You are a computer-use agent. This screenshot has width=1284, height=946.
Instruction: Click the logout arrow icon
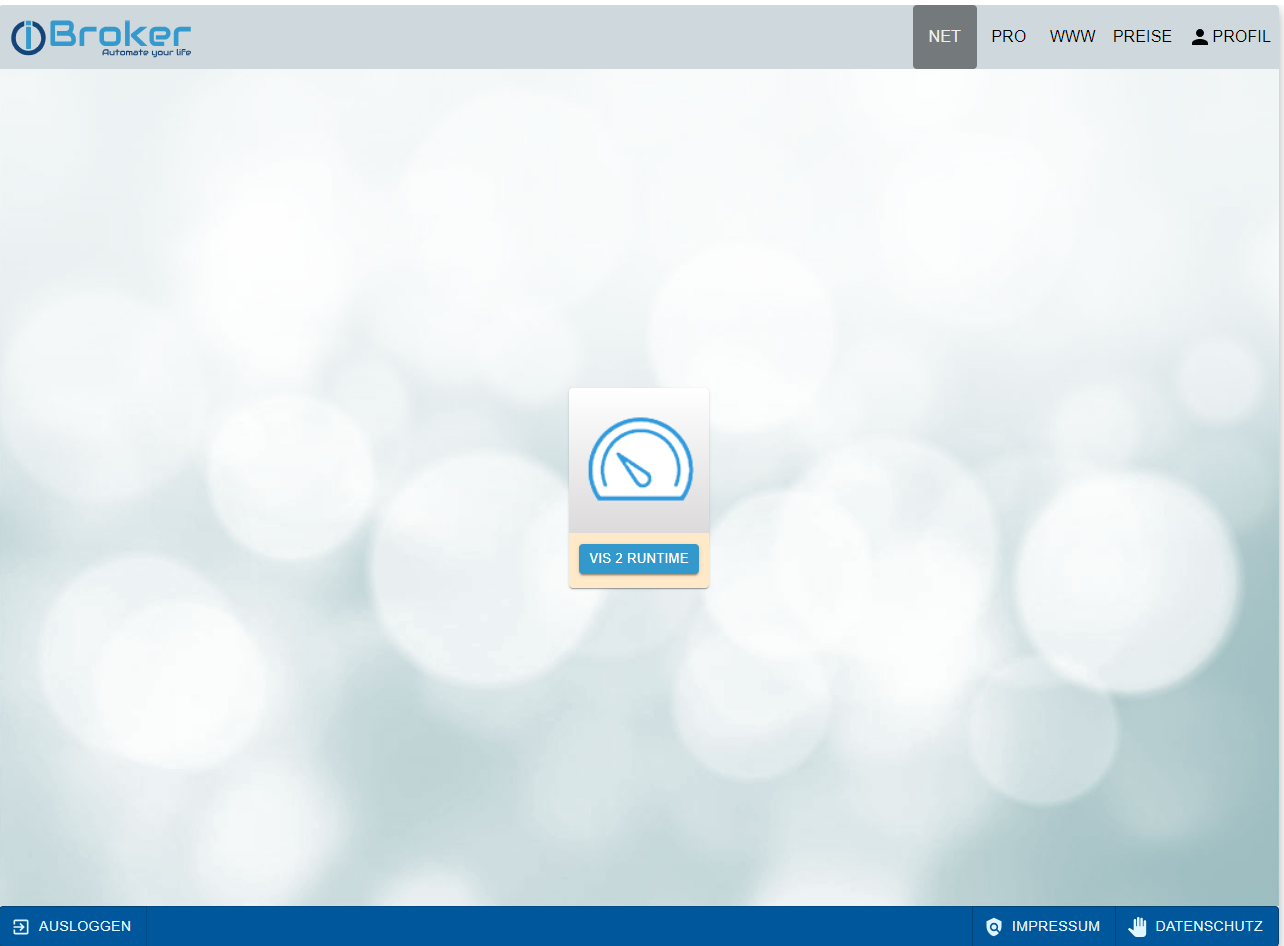21,927
